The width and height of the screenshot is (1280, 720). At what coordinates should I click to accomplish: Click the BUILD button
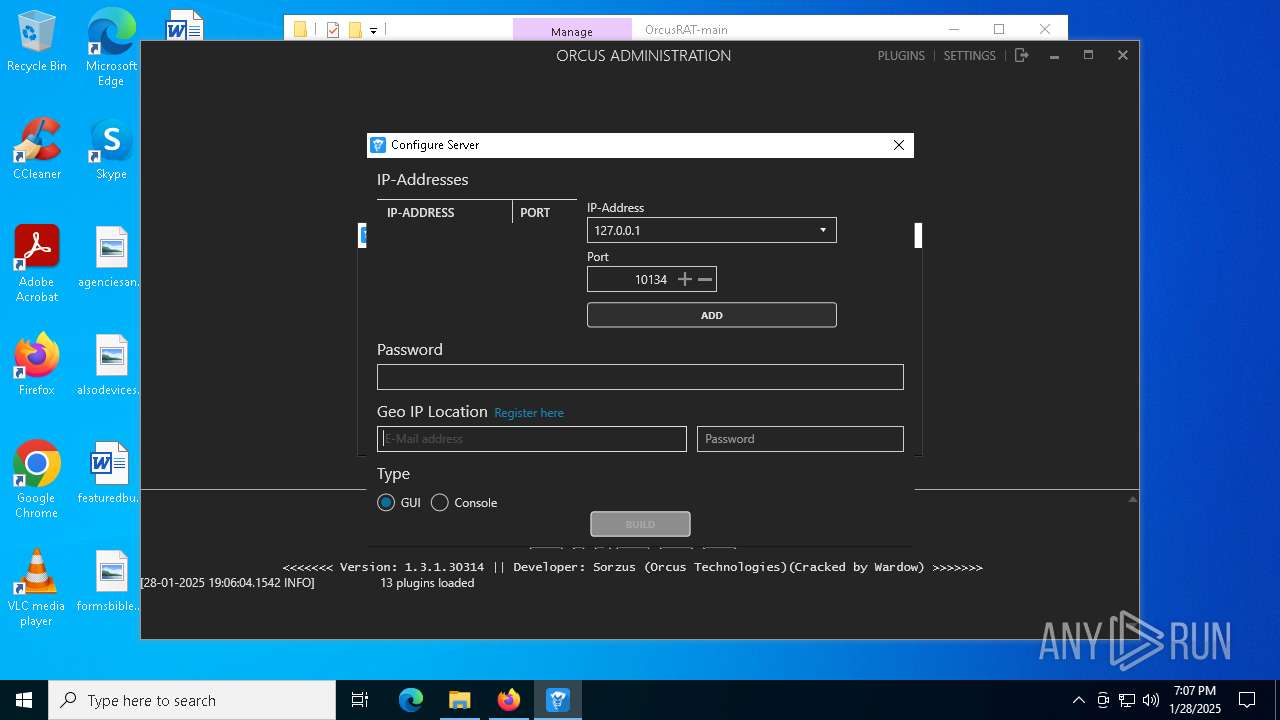click(640, 524)
